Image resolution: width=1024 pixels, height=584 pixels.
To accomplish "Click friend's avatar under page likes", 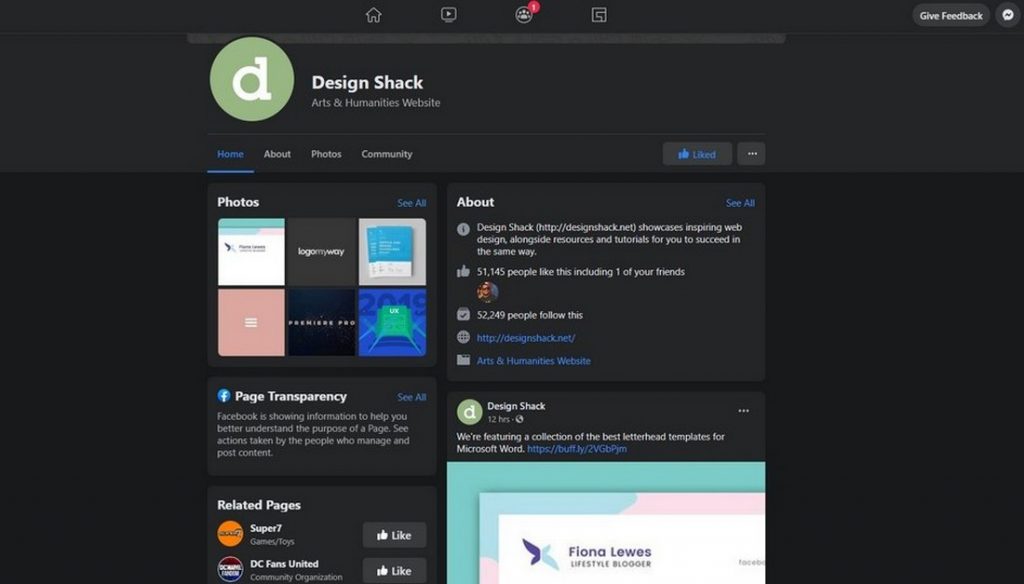I will pos(487,292).
